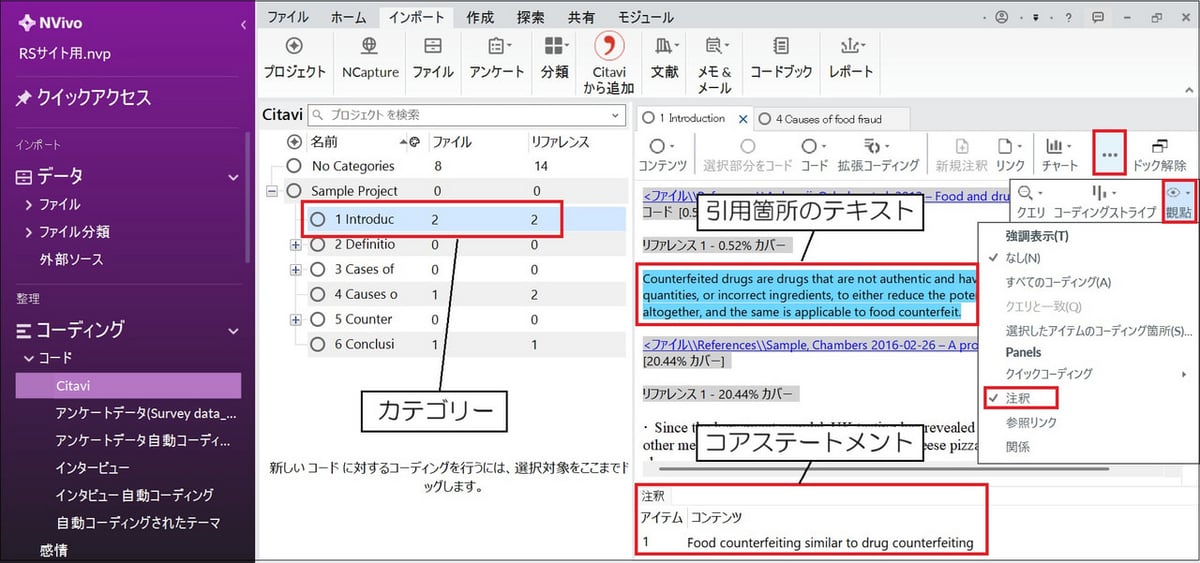Switch to the ホーム ribbon tab
This screenshot has height=563, width=1200.
347,17
